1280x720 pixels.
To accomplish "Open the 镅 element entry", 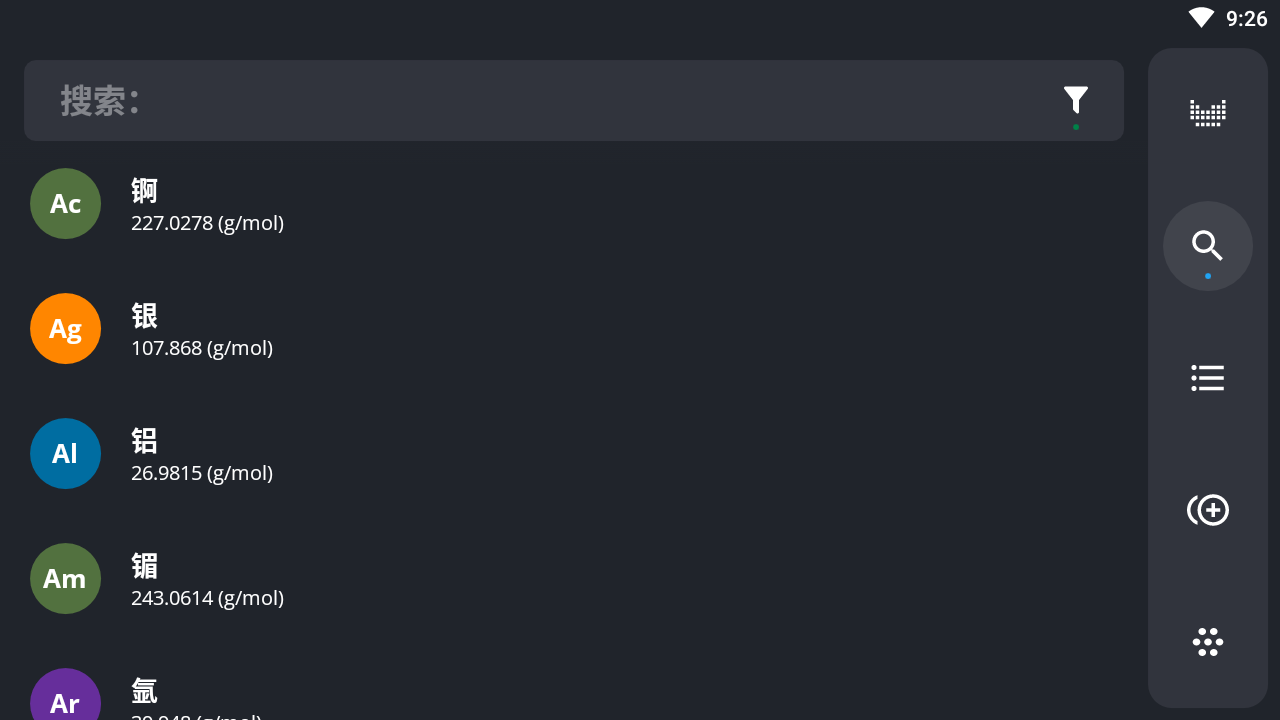I will [574, 579].
